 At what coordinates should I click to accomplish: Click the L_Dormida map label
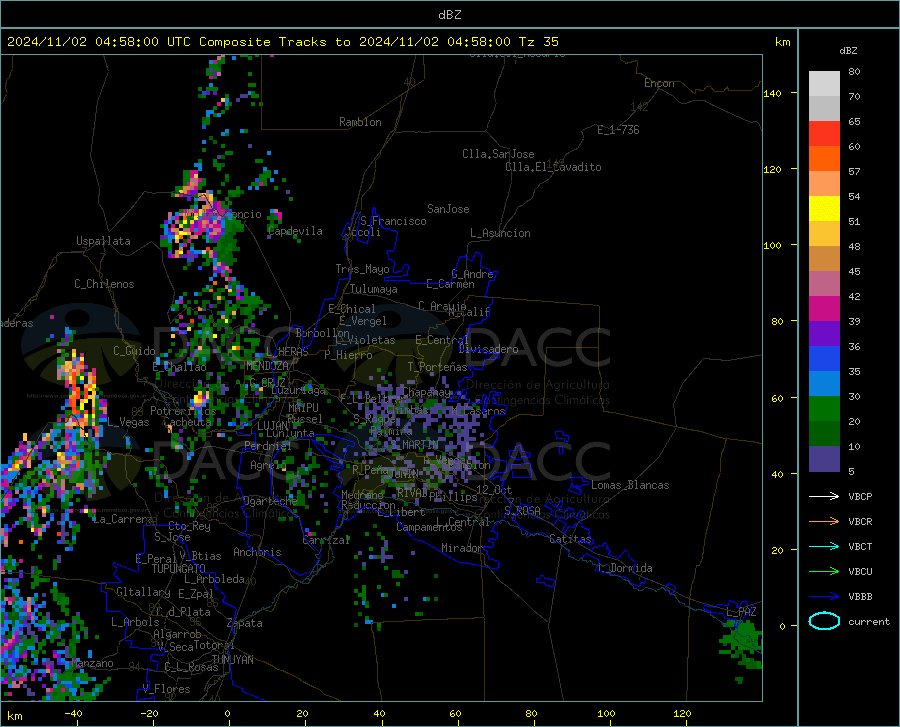coord(624,568)
